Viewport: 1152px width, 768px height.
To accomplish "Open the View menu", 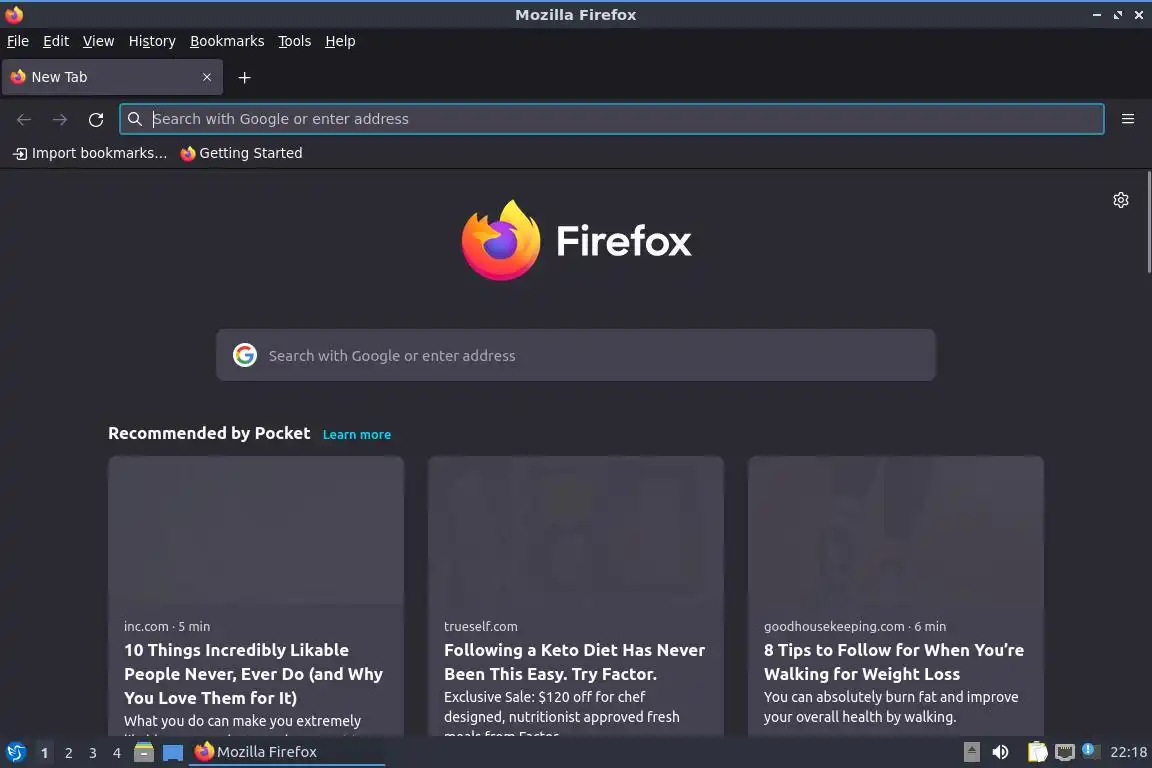I will pyautogui.click(x=98, y=41).
